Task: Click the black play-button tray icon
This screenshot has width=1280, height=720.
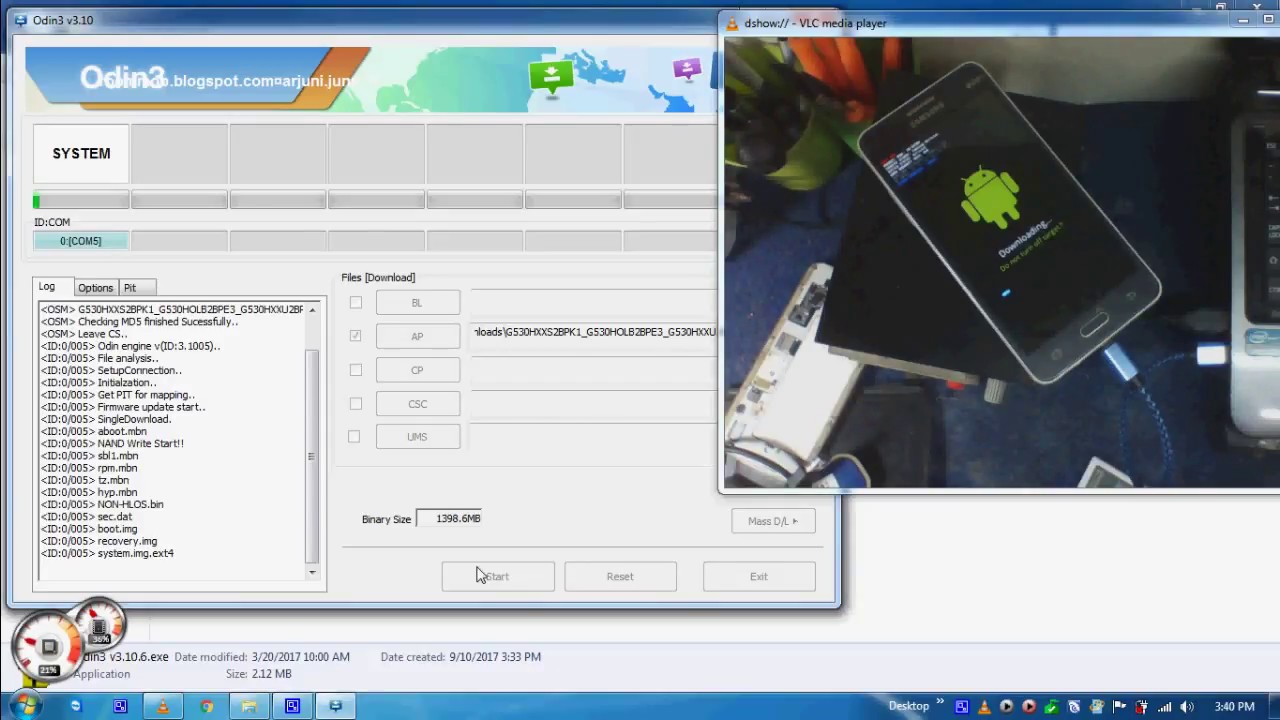Action: [1006, 706]
